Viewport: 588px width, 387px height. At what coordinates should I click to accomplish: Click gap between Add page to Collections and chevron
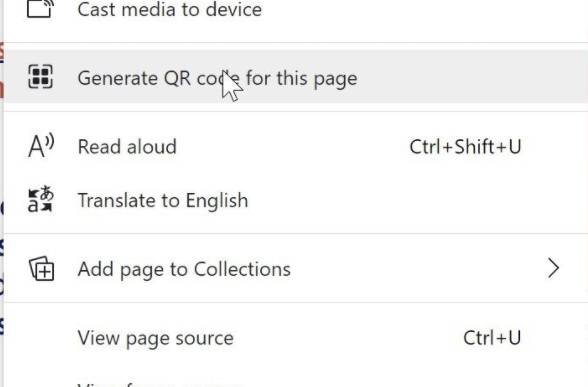pos(418,268)
